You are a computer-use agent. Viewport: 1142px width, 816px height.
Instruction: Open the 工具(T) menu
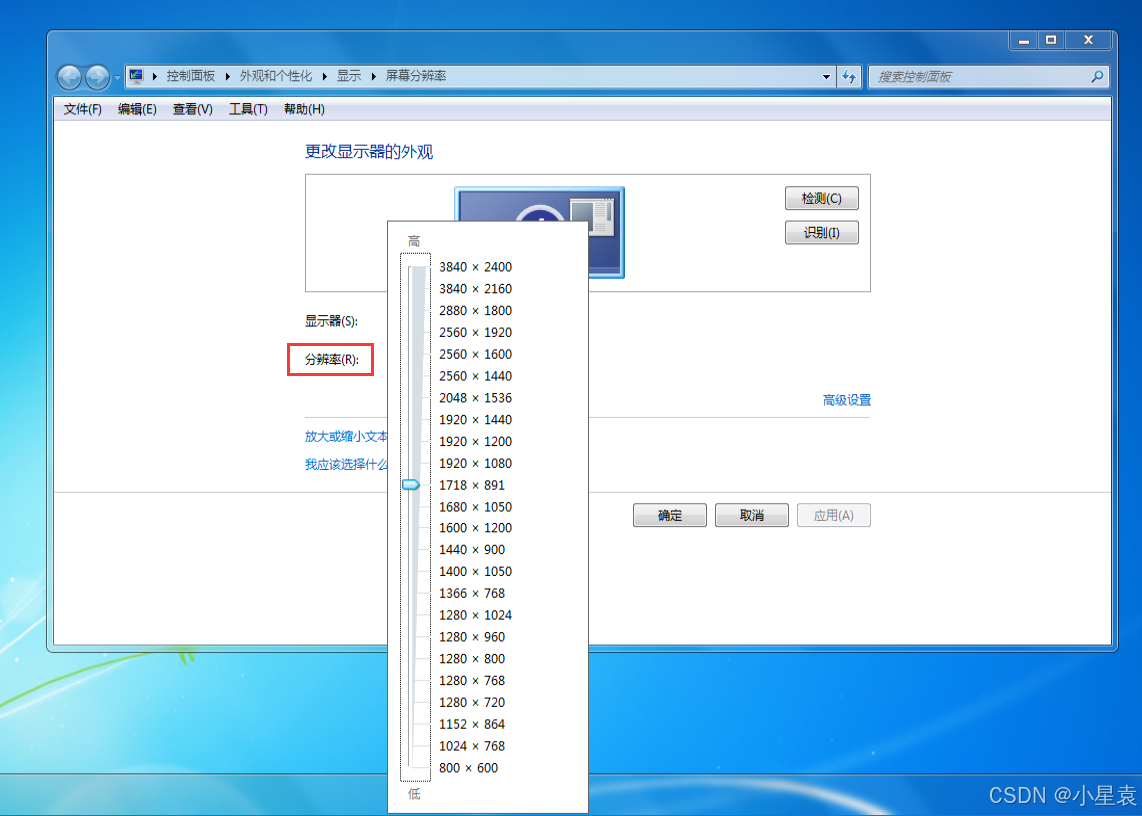pos(248,109)
